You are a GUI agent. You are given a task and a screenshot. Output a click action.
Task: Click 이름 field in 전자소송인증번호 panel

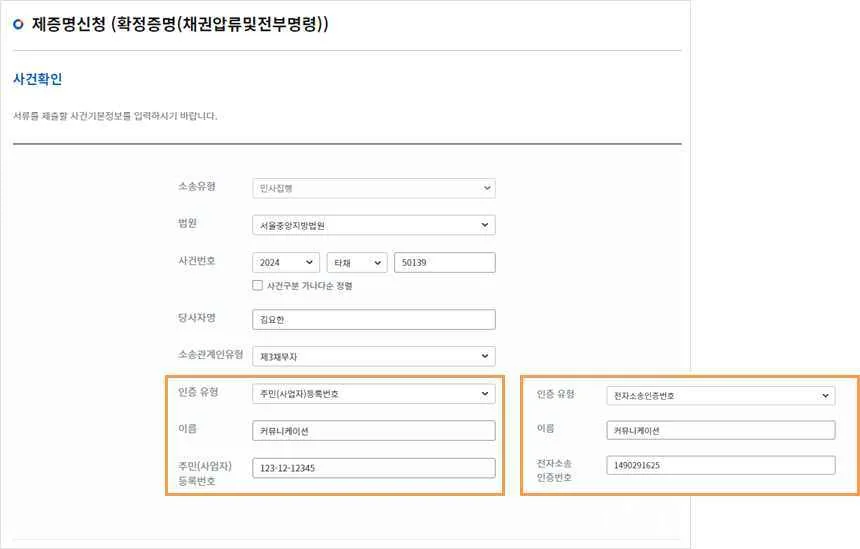point(721,431)
